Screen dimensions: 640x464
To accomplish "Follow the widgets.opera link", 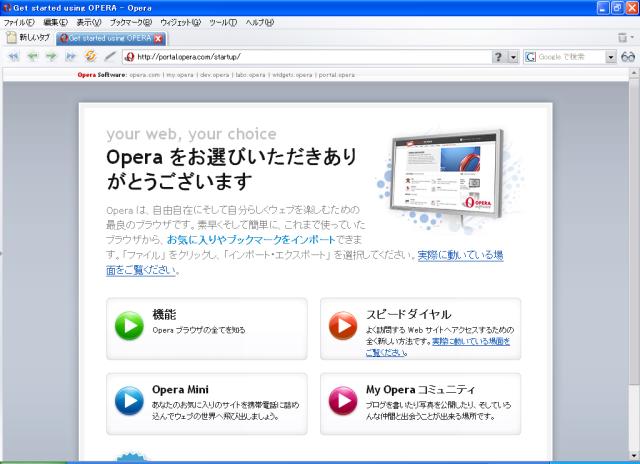I will [292, 75].
